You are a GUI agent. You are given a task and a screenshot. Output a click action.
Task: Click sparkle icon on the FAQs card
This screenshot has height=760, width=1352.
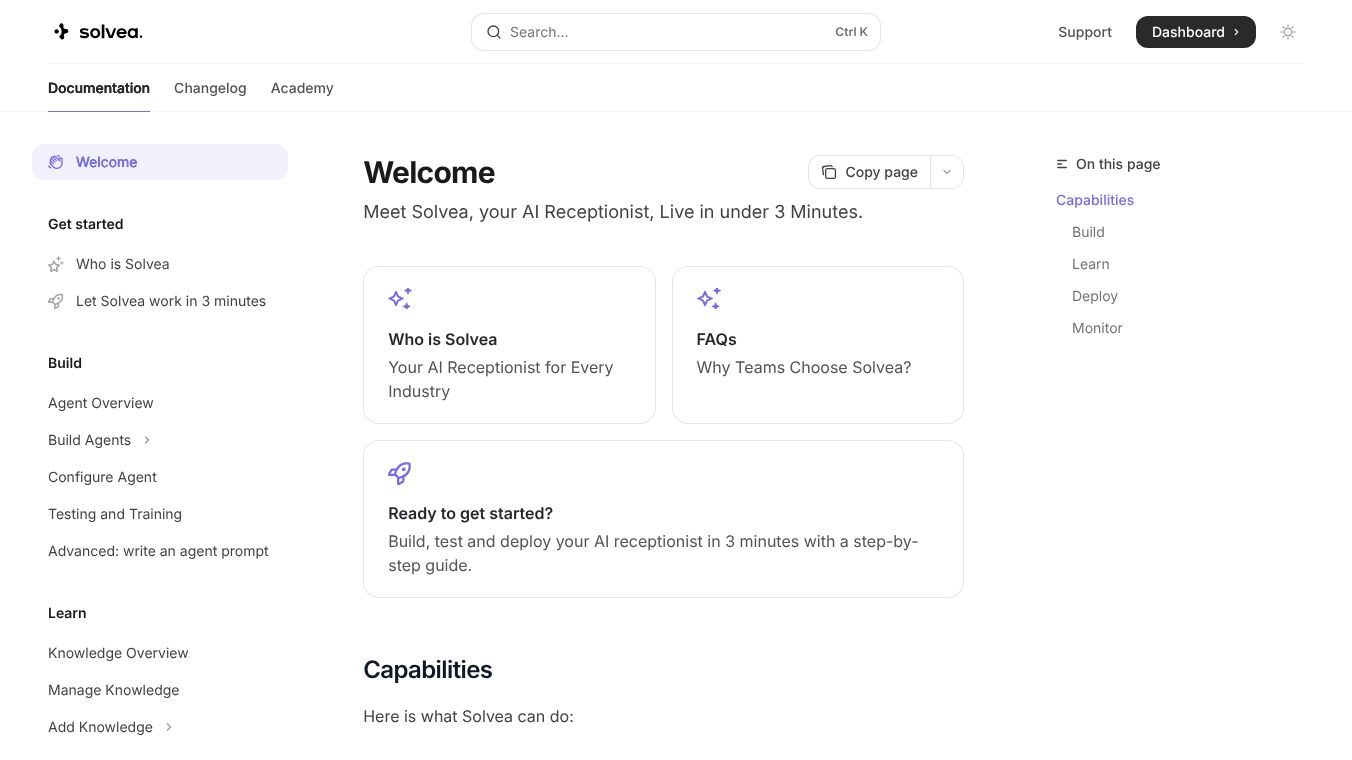(709, 298)
